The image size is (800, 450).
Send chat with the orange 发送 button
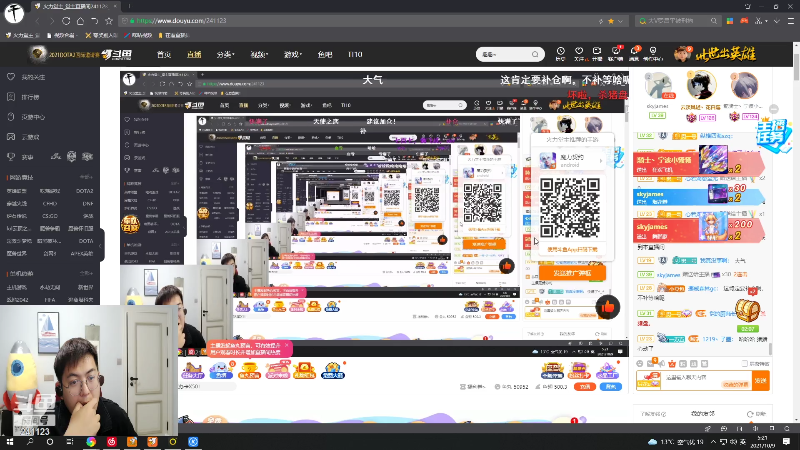(x=761, y=381)
